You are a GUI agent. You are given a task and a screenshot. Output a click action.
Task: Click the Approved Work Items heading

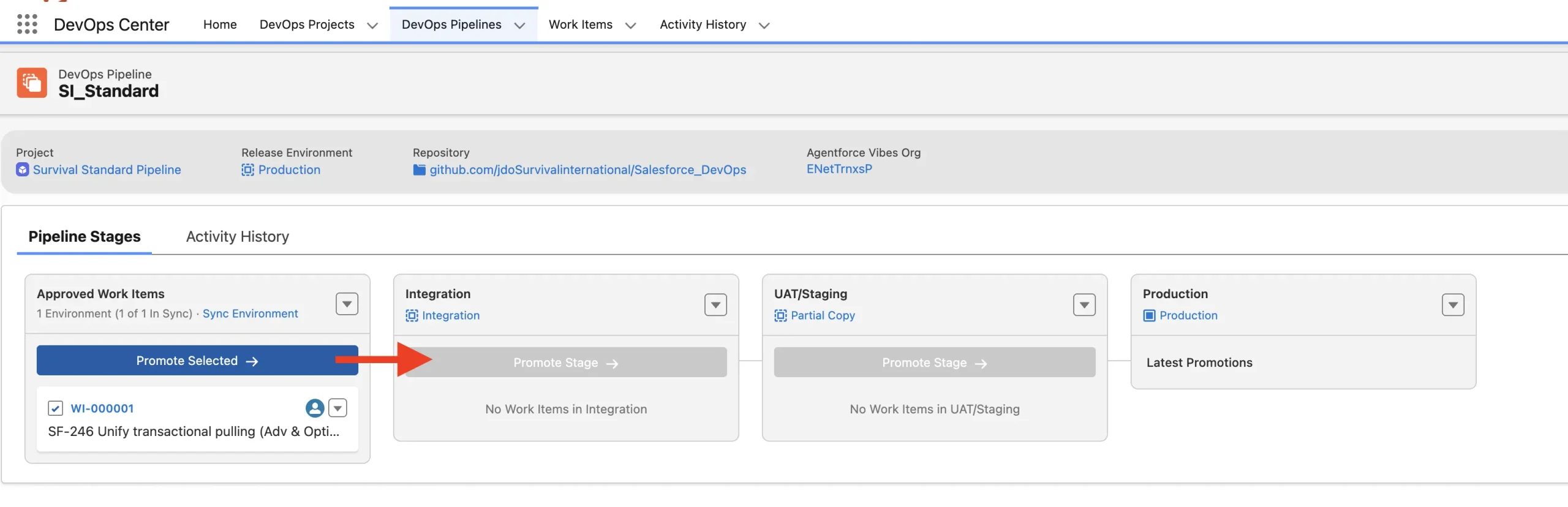(x=100, y=294)
